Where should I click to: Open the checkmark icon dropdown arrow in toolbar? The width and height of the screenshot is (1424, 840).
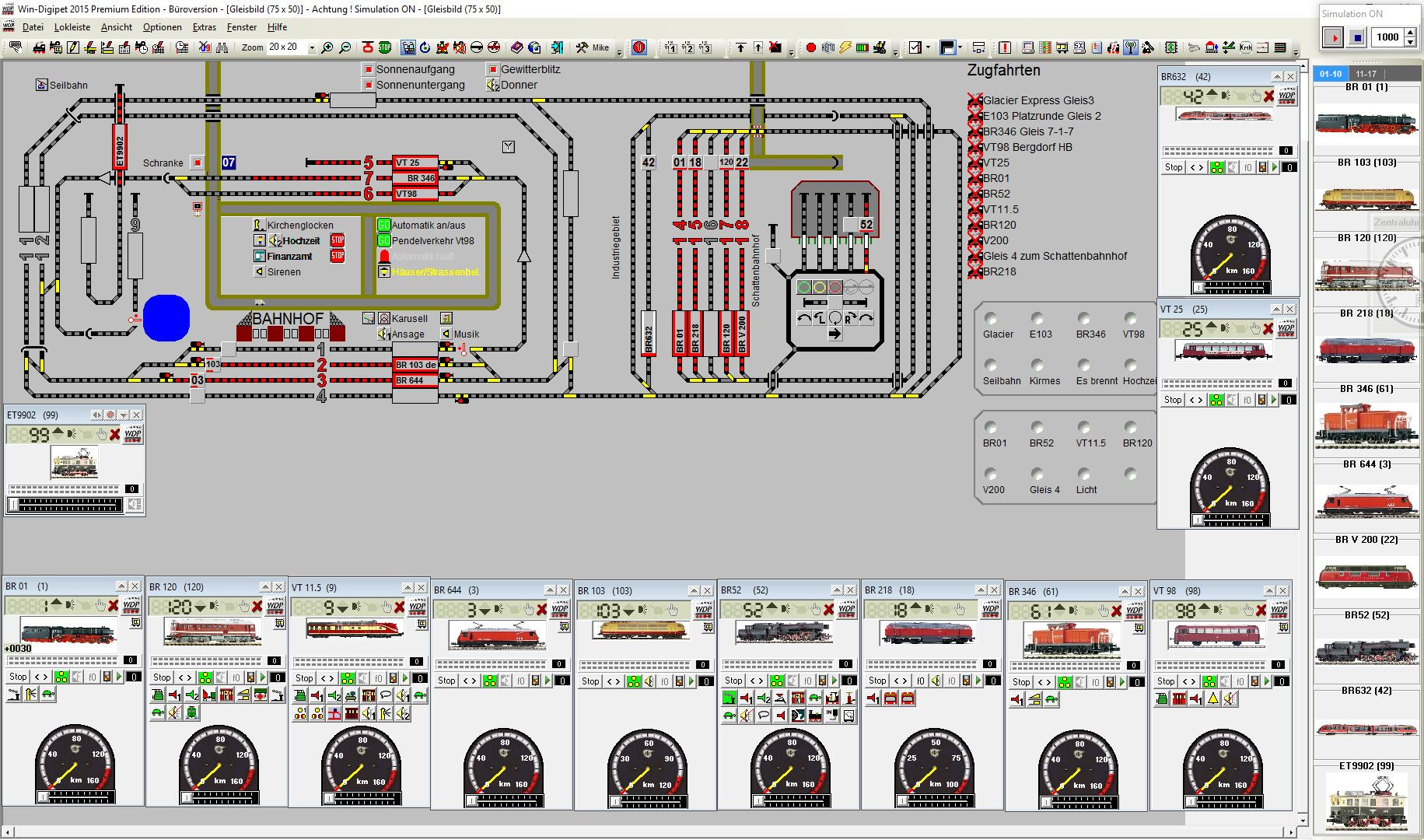pos(928,47)
